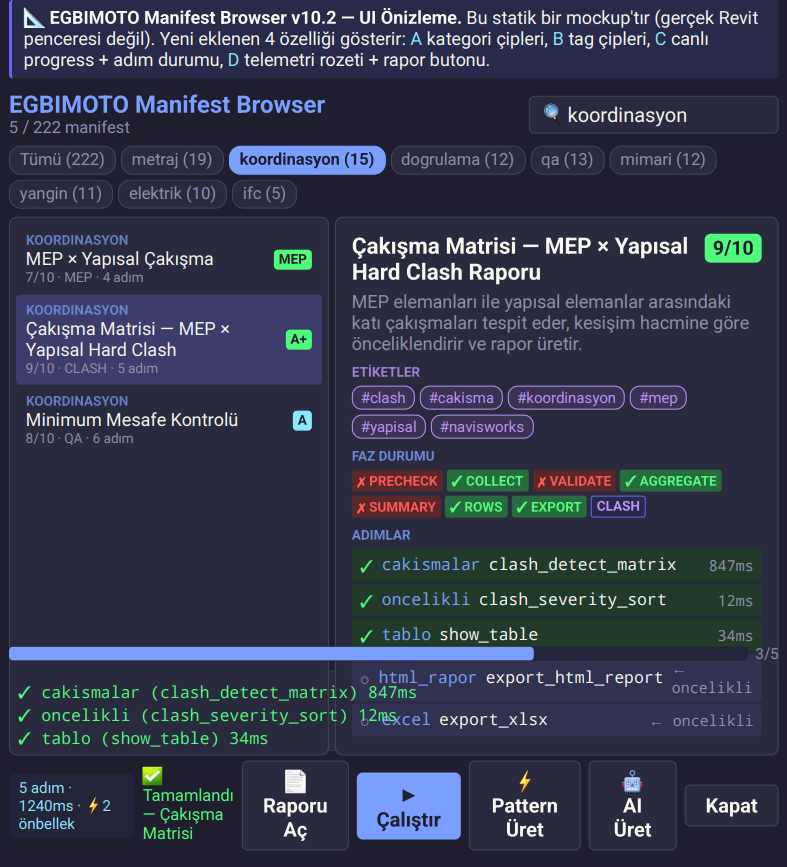Click the green MEP badge
The height and width of the screenshot is (867, 787).
point(293,259)
